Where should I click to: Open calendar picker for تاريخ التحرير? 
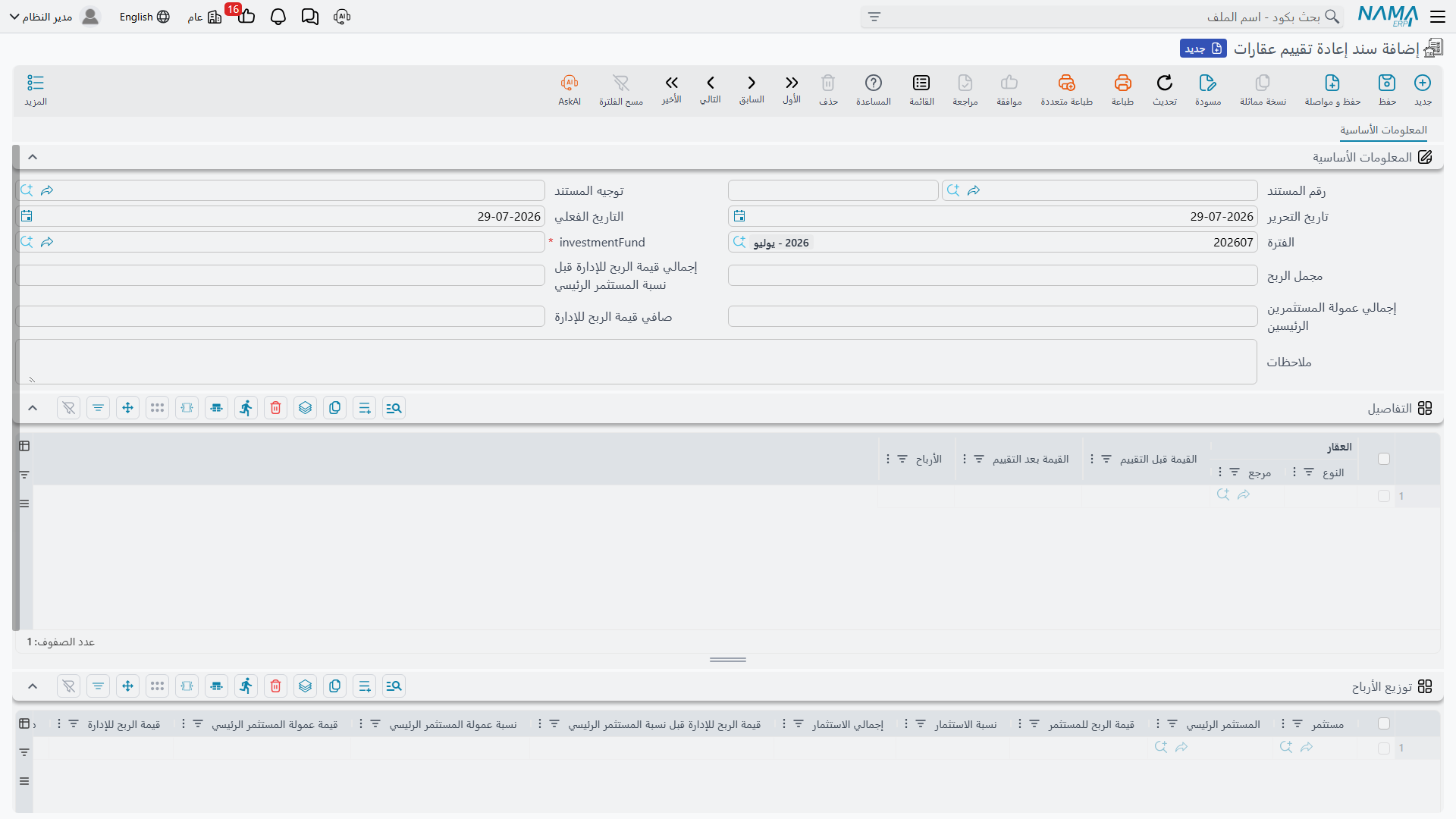pos(739,216)
